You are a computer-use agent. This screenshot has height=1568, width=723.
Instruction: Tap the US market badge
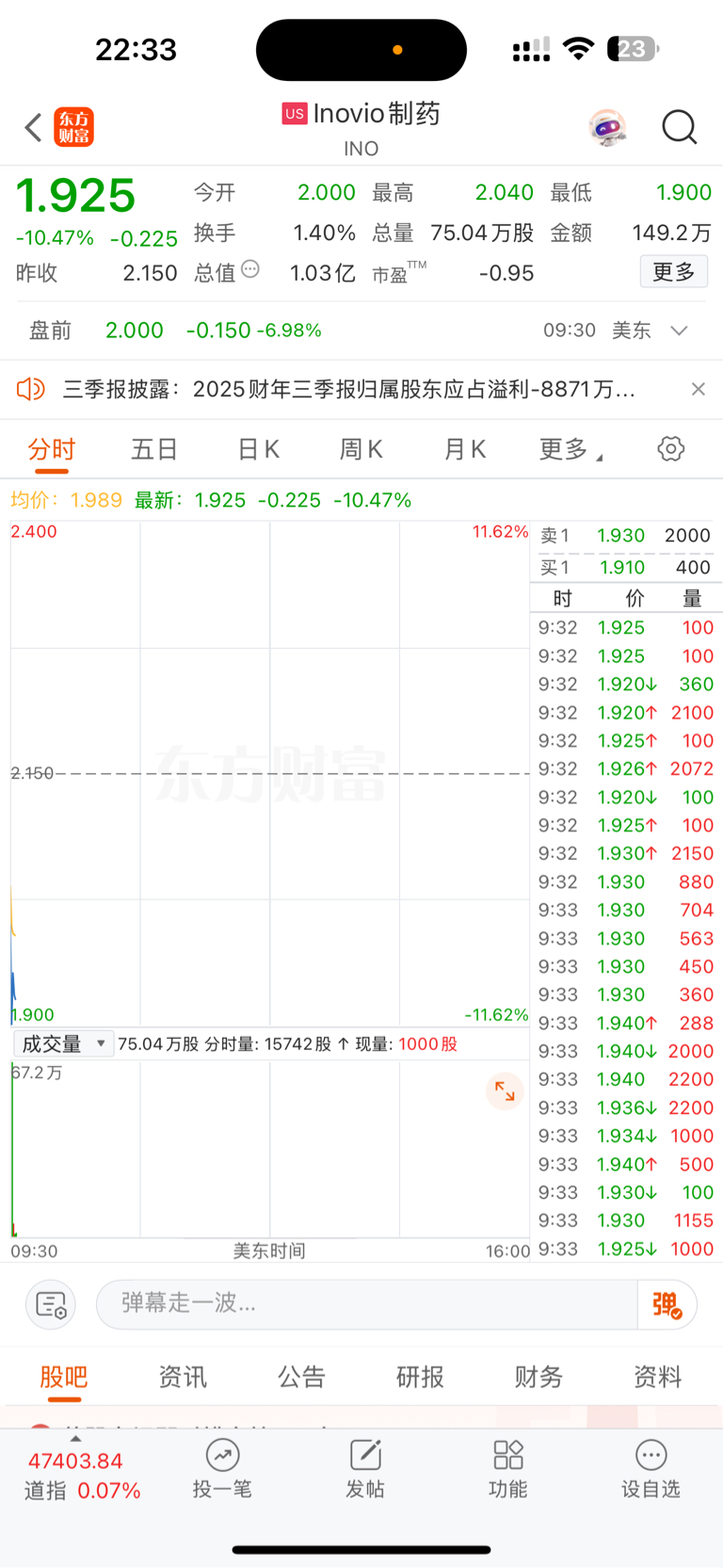(x=295, y=114)
